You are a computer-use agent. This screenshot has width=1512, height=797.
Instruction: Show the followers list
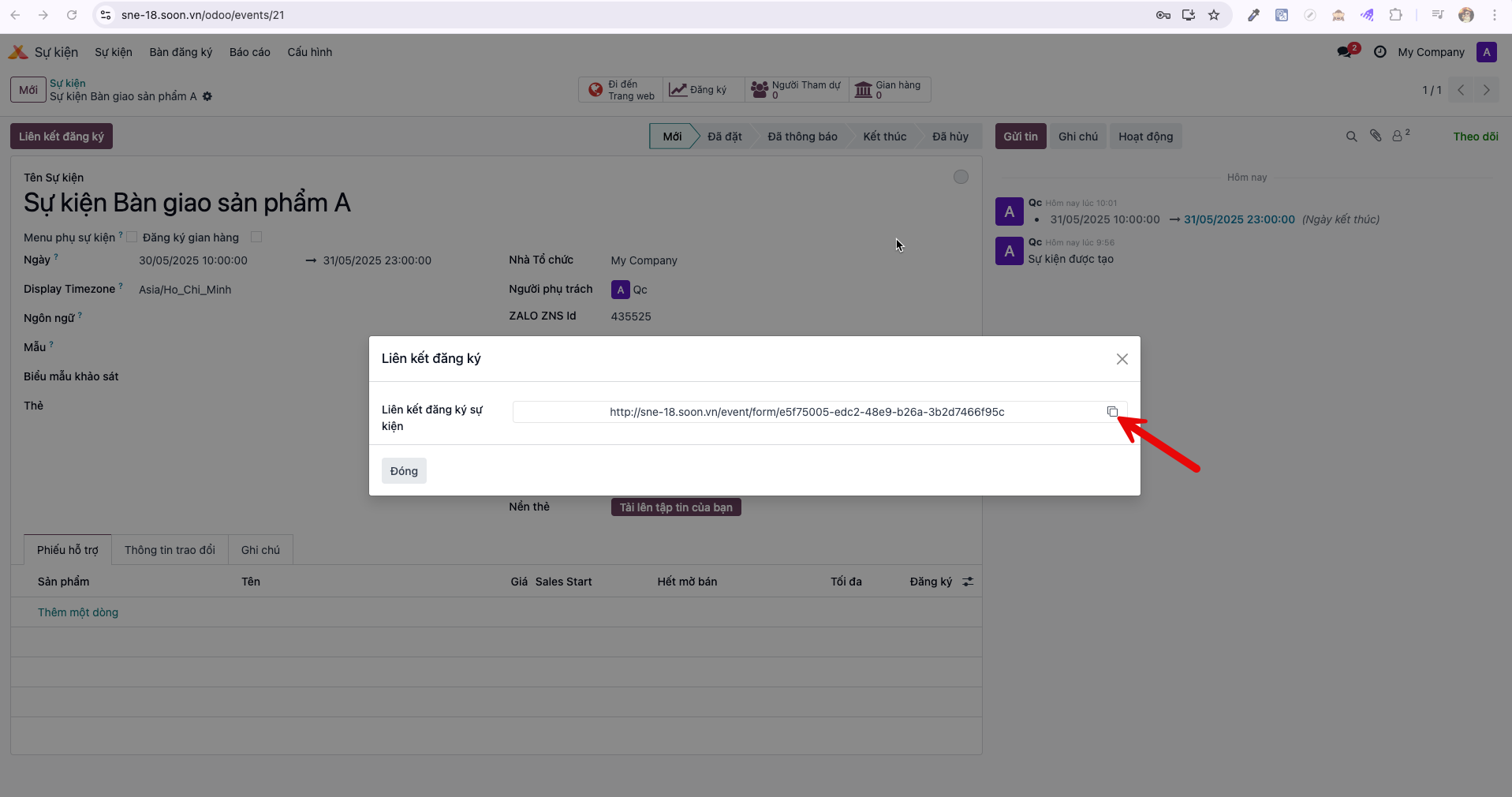click(1401, 136)
